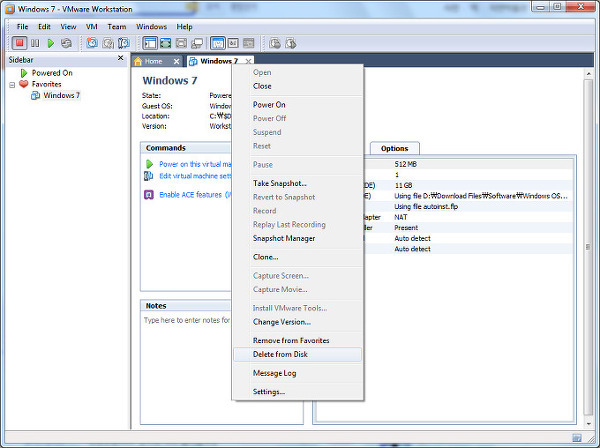Open the Help menu
The width and height of the screenshot is (600, 448).
[x=184, y=27]
